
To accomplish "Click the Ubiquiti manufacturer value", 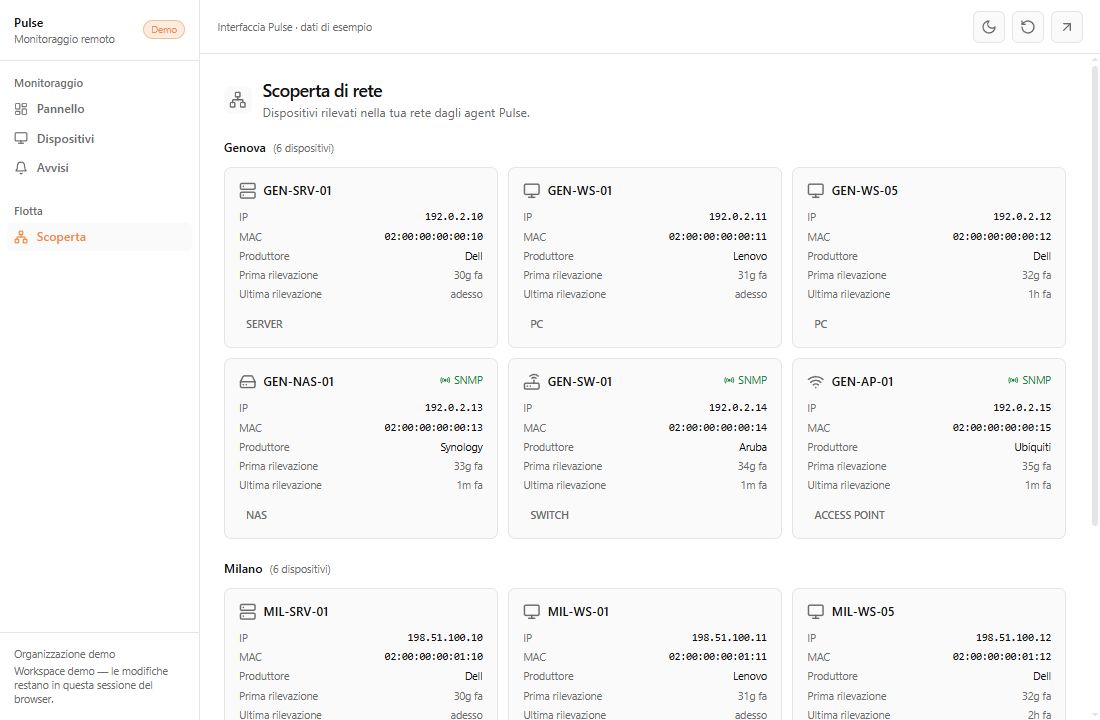I will (1033, 447).
